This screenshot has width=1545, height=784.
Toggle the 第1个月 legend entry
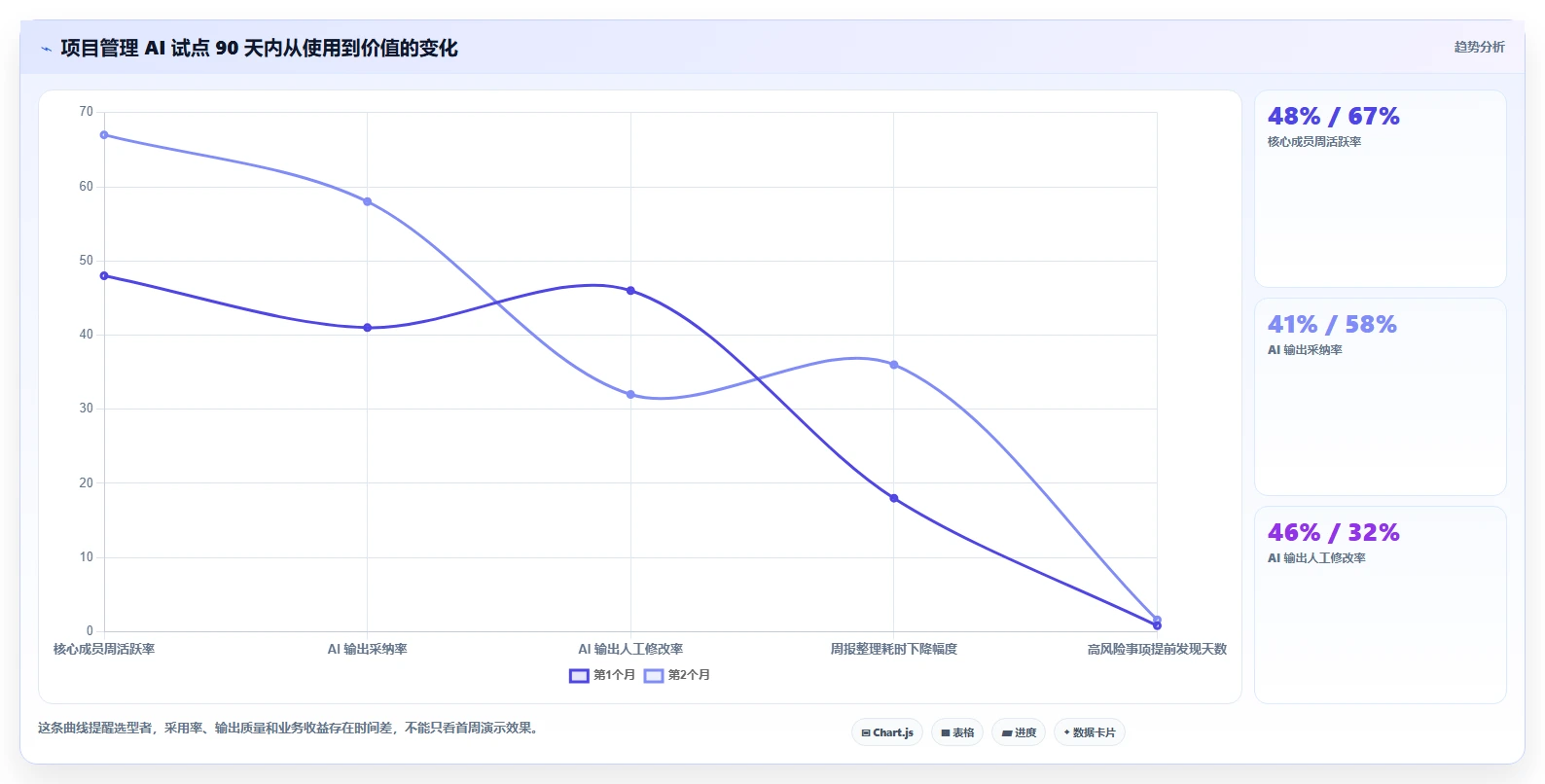(x=602, y=675)
